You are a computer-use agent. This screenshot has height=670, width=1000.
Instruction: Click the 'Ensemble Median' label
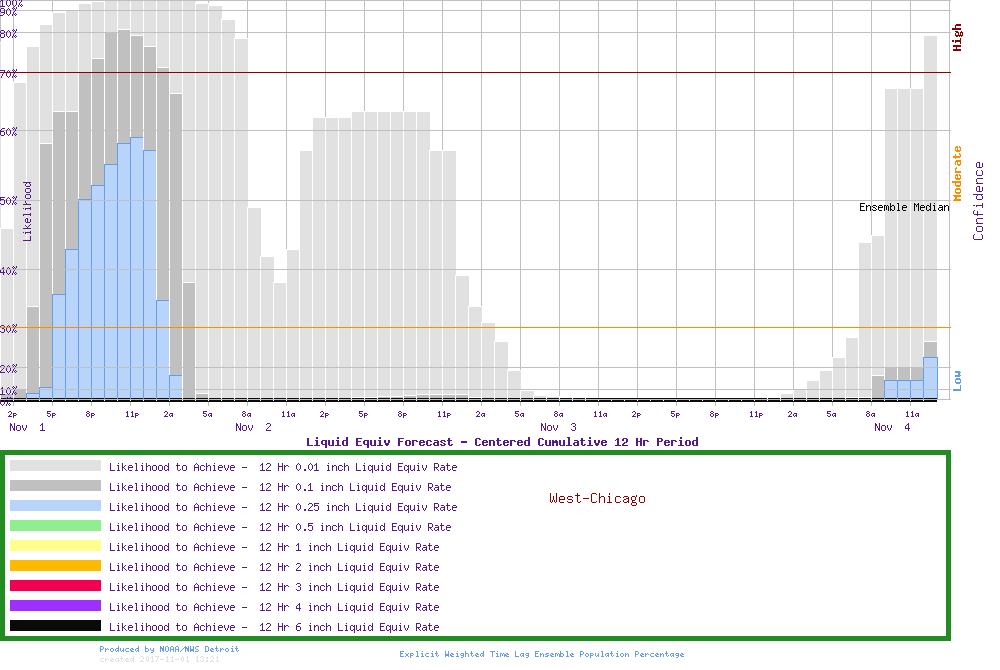[904, 207]
